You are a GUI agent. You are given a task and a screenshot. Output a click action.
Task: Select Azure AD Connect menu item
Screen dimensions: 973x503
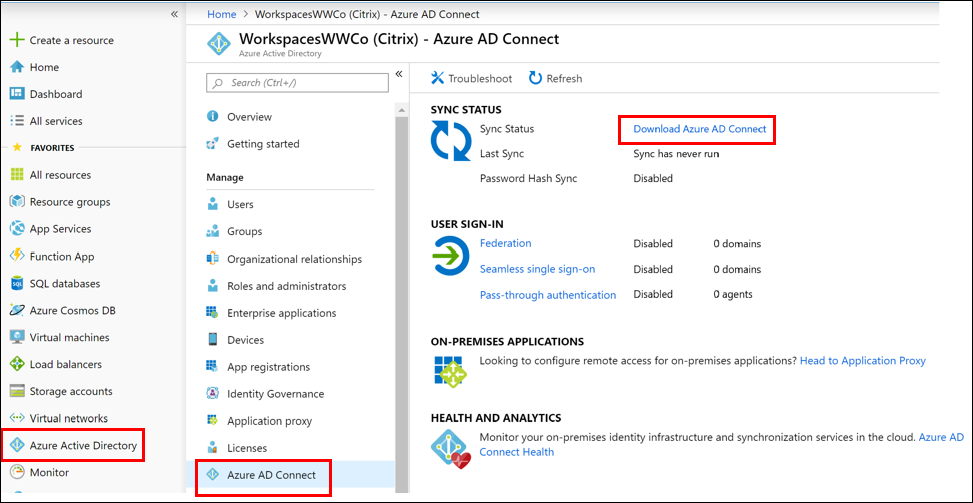click(x=270, y=475)
